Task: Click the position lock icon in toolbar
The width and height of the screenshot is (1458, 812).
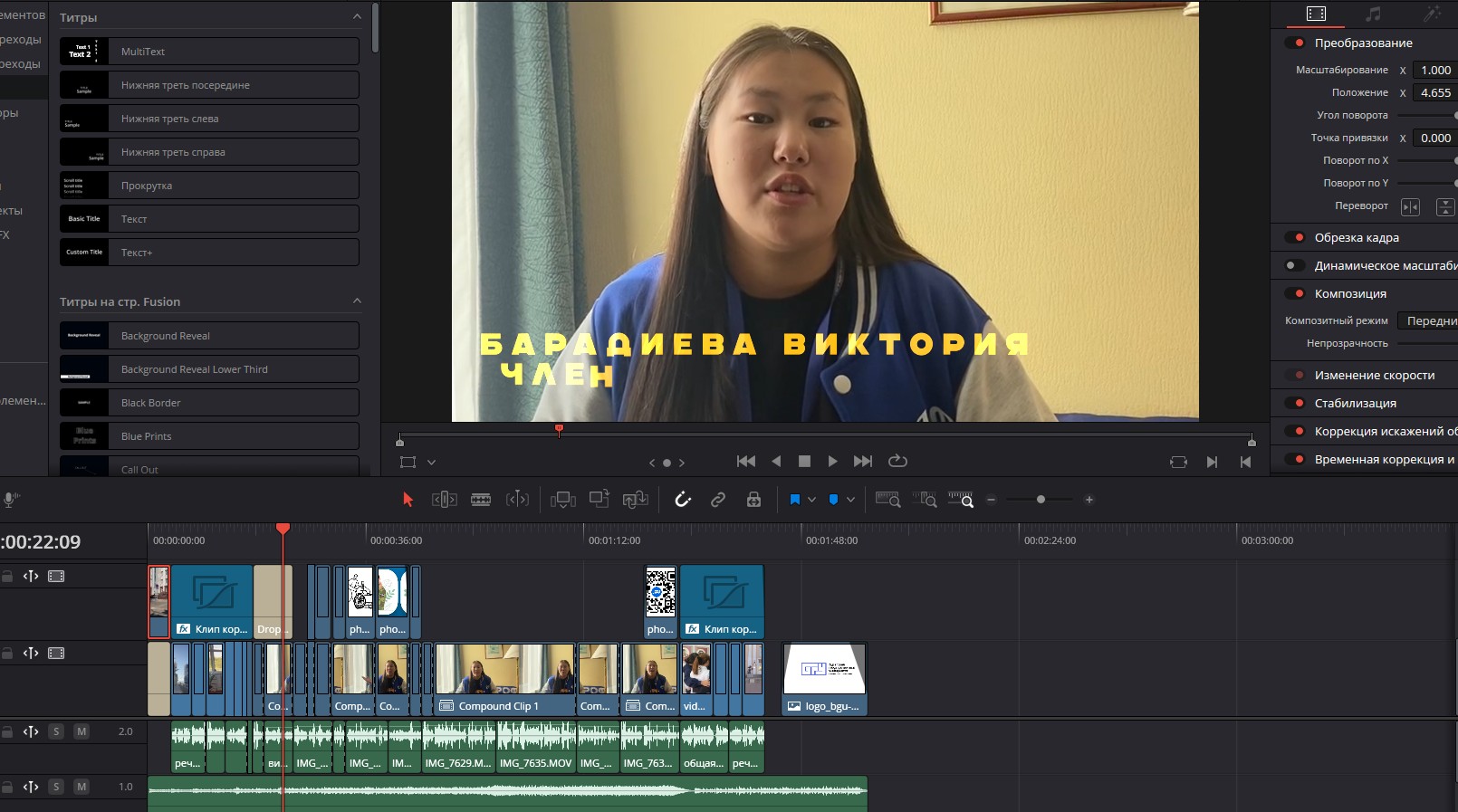Action: pos(753,500)
